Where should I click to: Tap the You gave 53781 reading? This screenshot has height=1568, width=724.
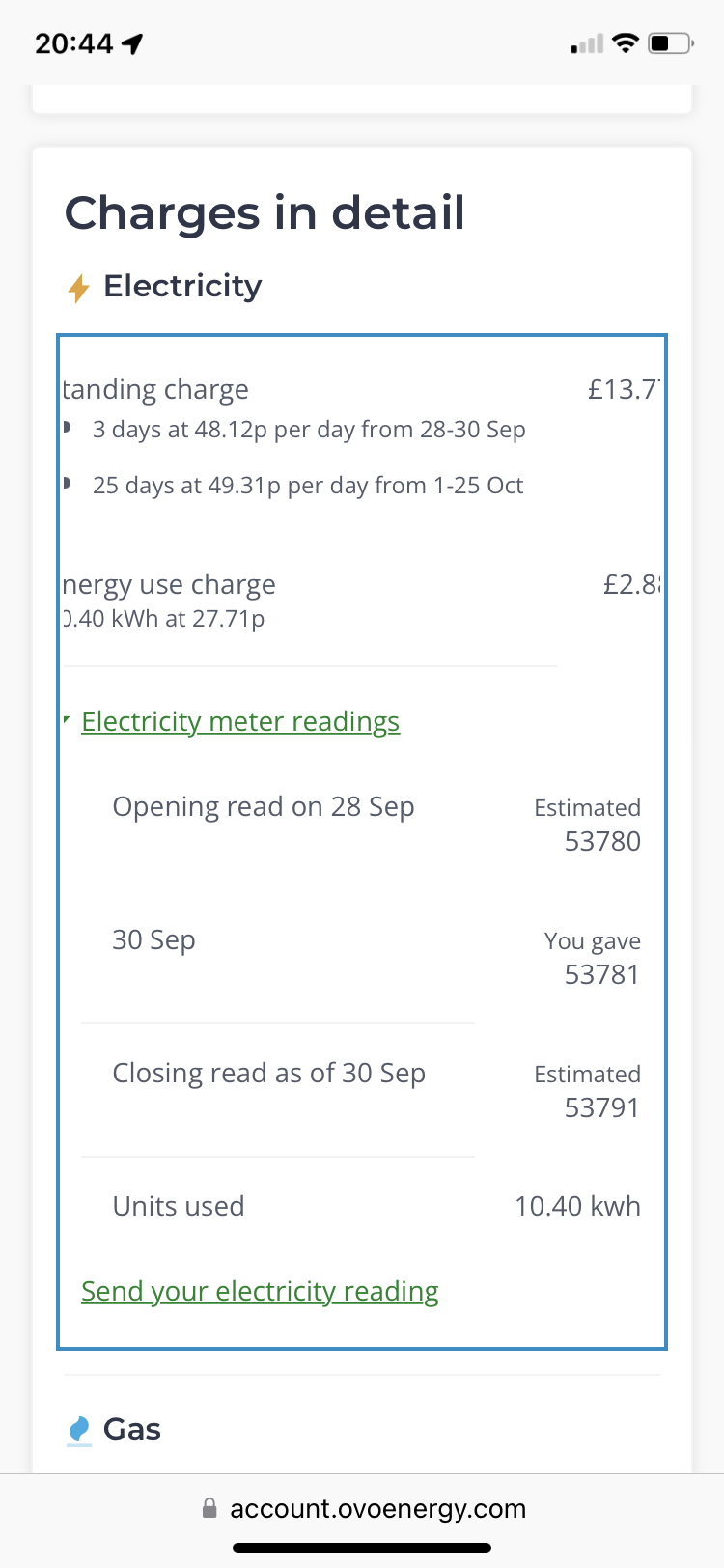(593, 958)
